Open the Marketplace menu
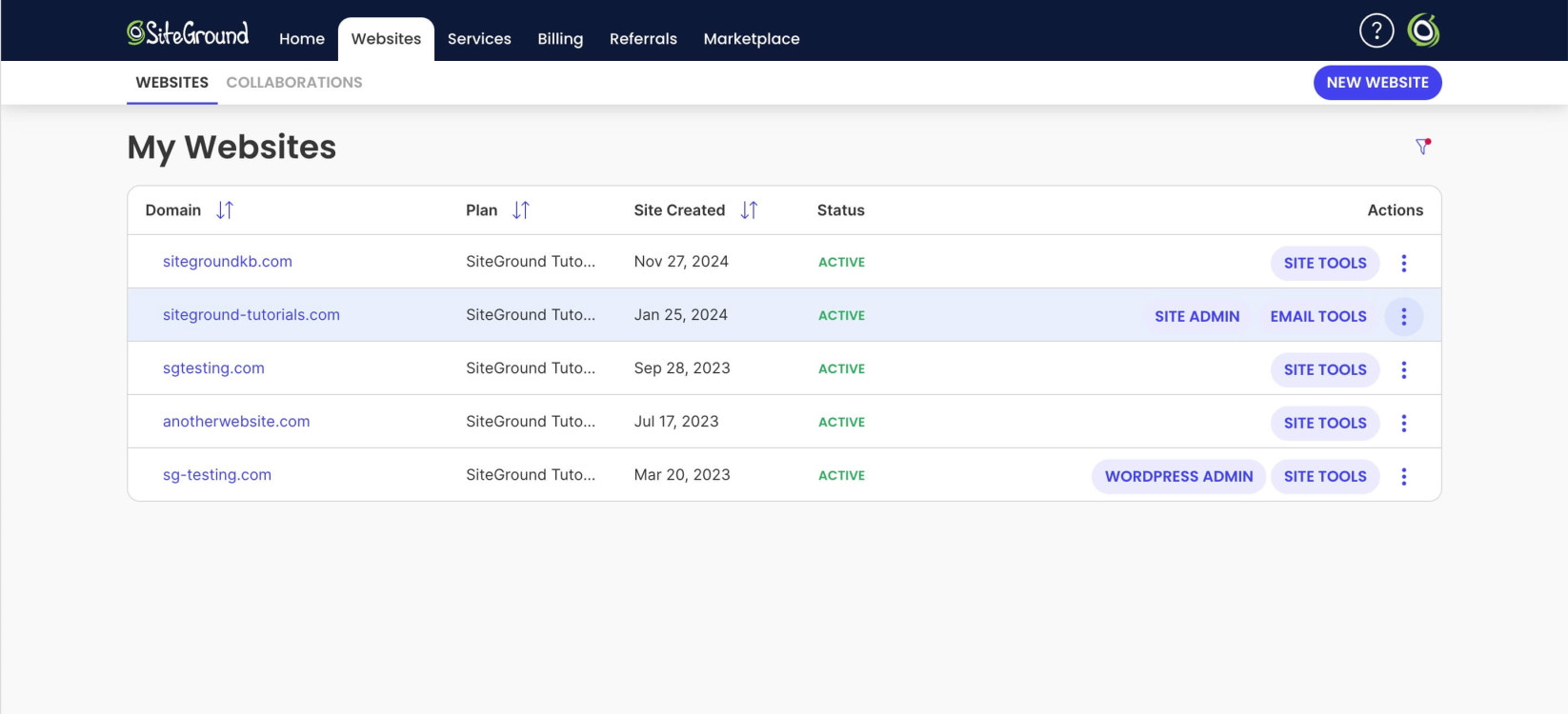The image size is (1568, 714). point(752,39)
